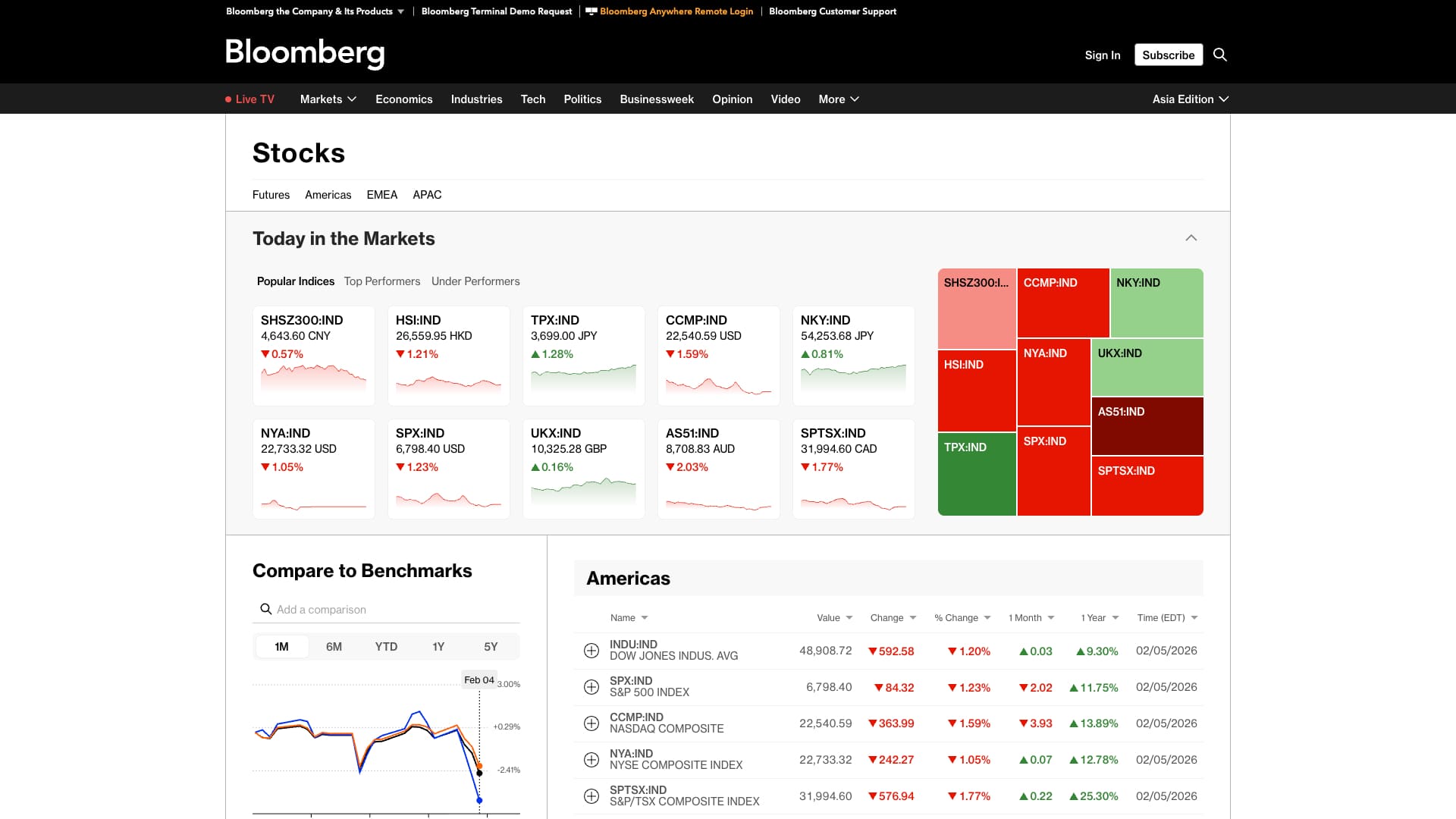Switch to Top Performers tab

(381, 281)
